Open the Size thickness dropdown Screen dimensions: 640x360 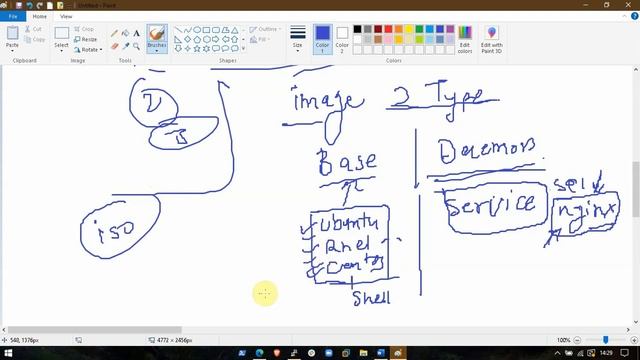tap(298, 39)
